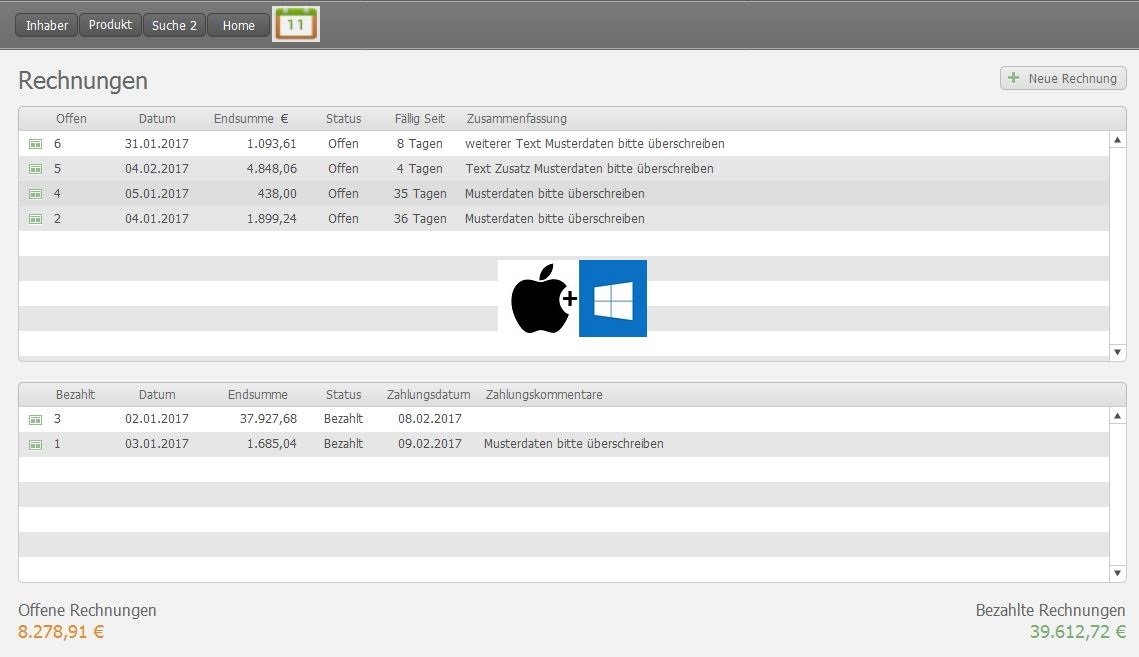Screen dimensions: 1139x657
Task: Create a new invoice with Neue Rechnung
Action: (1063, 78)
